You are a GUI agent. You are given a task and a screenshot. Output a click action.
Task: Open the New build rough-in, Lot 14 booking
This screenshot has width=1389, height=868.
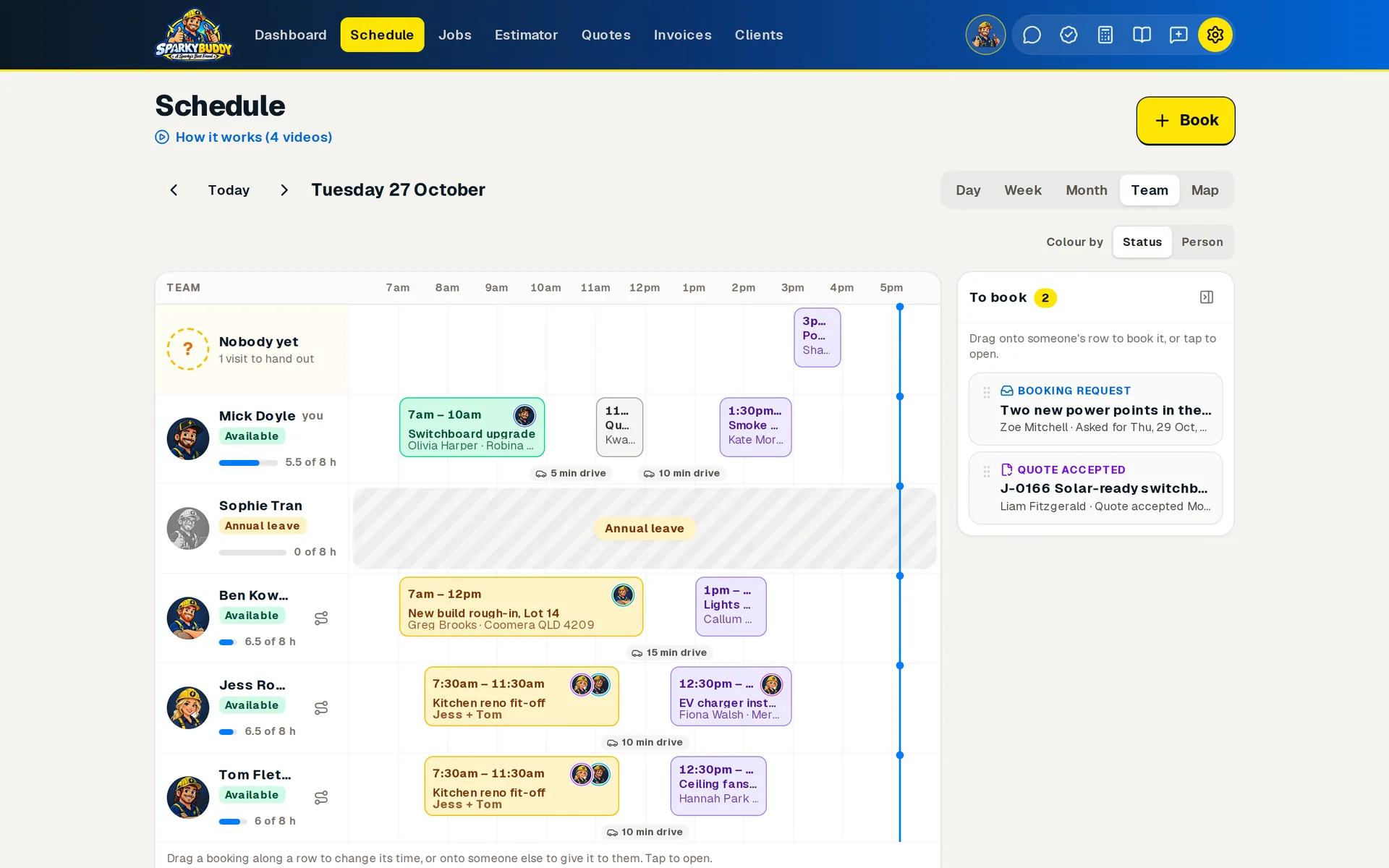521,607
